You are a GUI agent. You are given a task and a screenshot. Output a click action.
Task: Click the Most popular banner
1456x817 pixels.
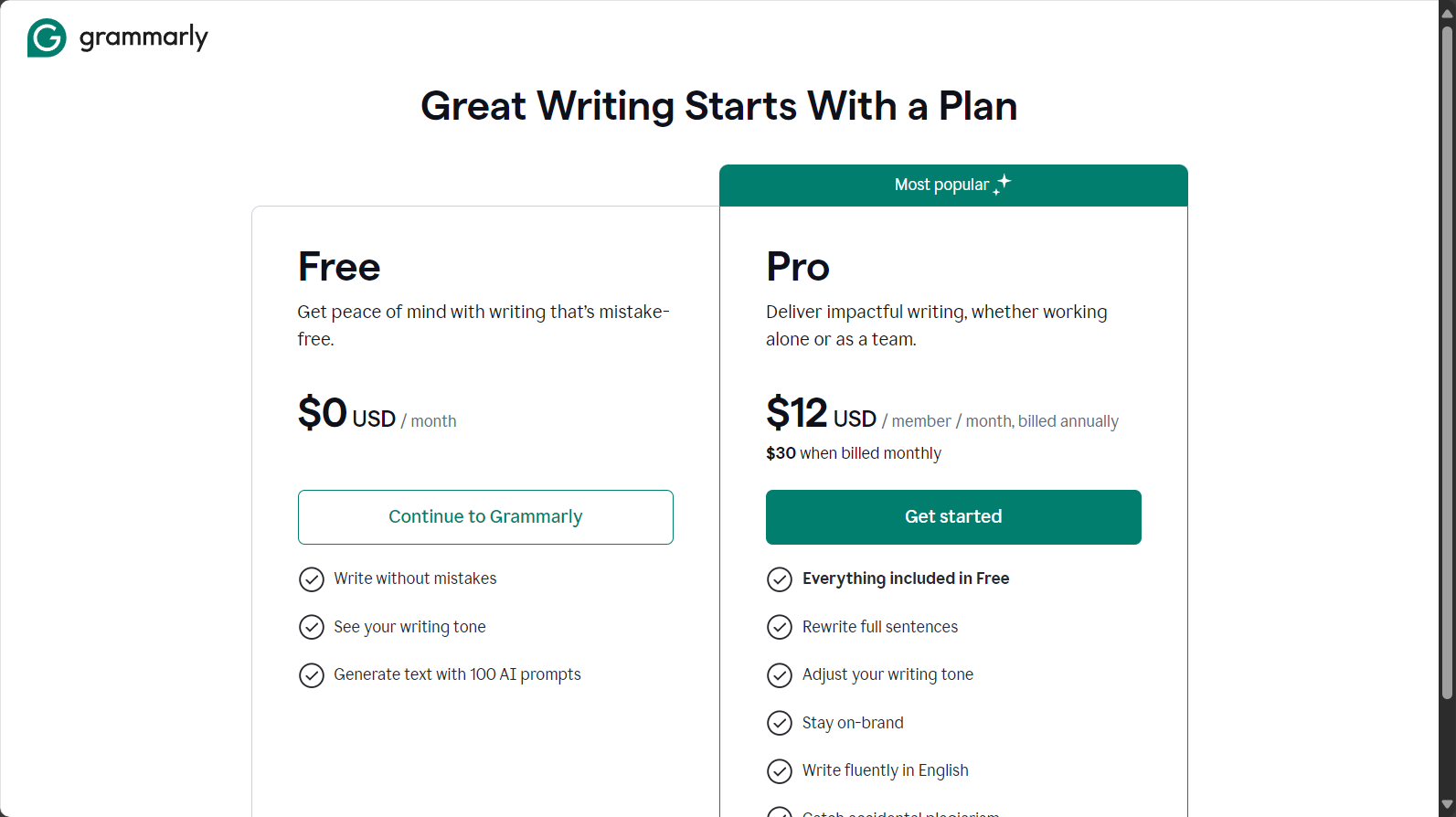[x=953, y=186]
